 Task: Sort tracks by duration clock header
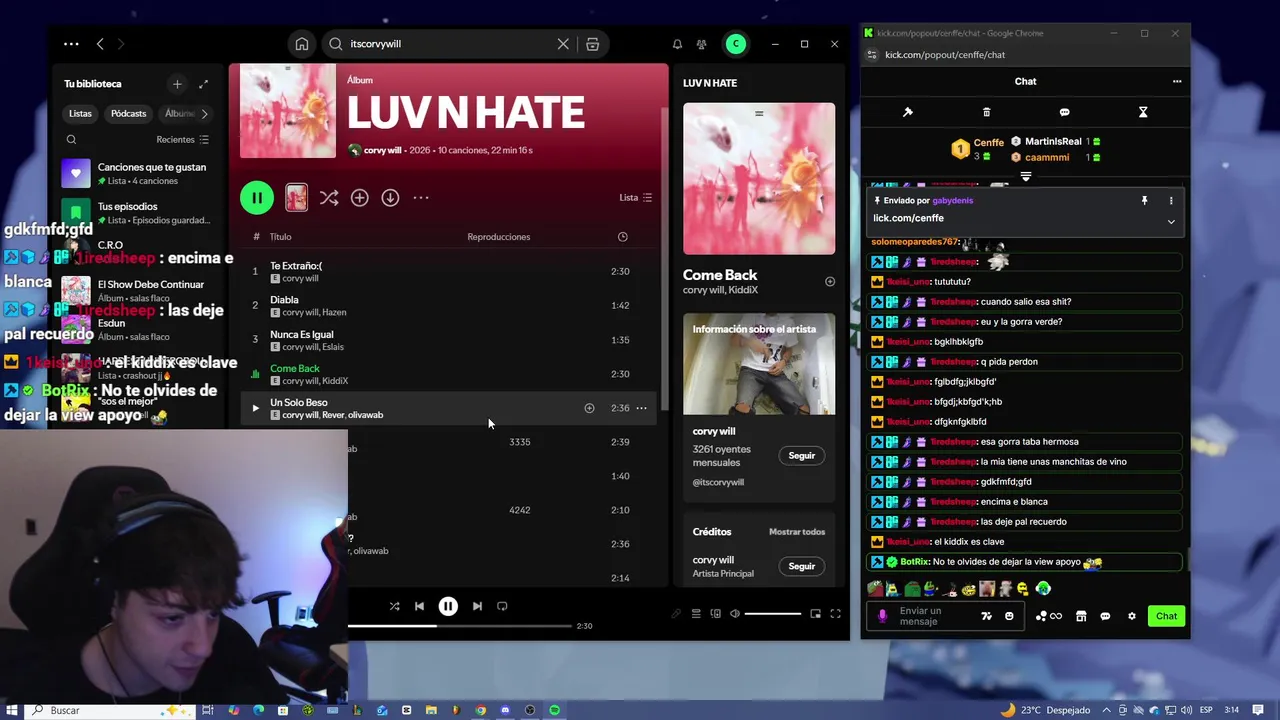pos(622,237)
